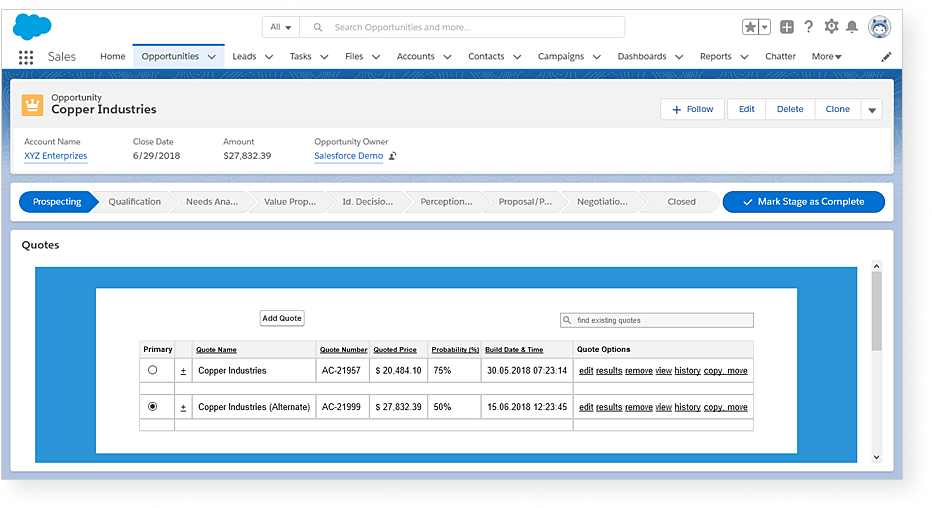Click the Follow button
Screen dimensions: 932x508
click(x=692, y=109)
